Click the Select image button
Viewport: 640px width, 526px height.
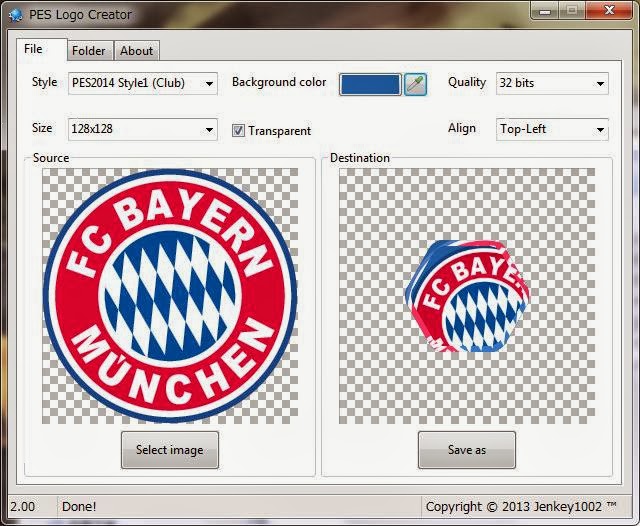[x=170, y=450]
